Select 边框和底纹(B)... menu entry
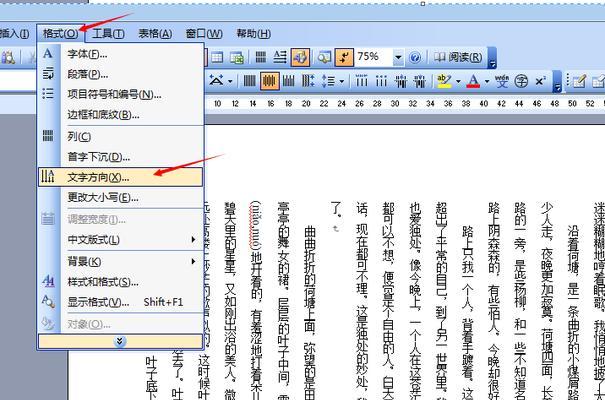This screenshot has width=605, height=400. coord(120,115)
